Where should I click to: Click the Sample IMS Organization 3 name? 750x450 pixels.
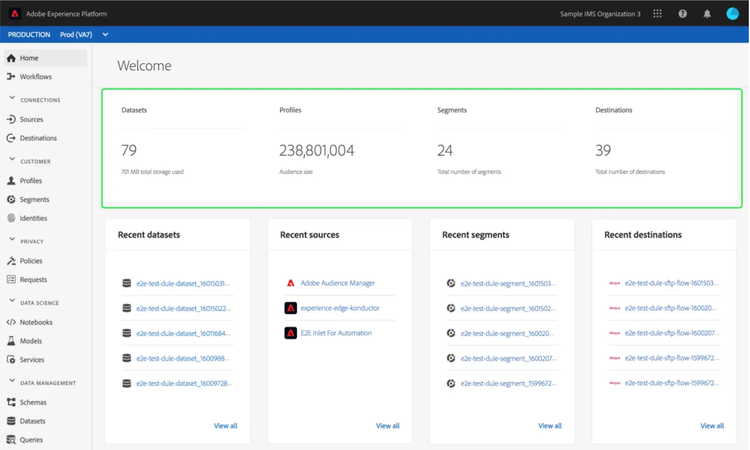click(x=600, y=14)
